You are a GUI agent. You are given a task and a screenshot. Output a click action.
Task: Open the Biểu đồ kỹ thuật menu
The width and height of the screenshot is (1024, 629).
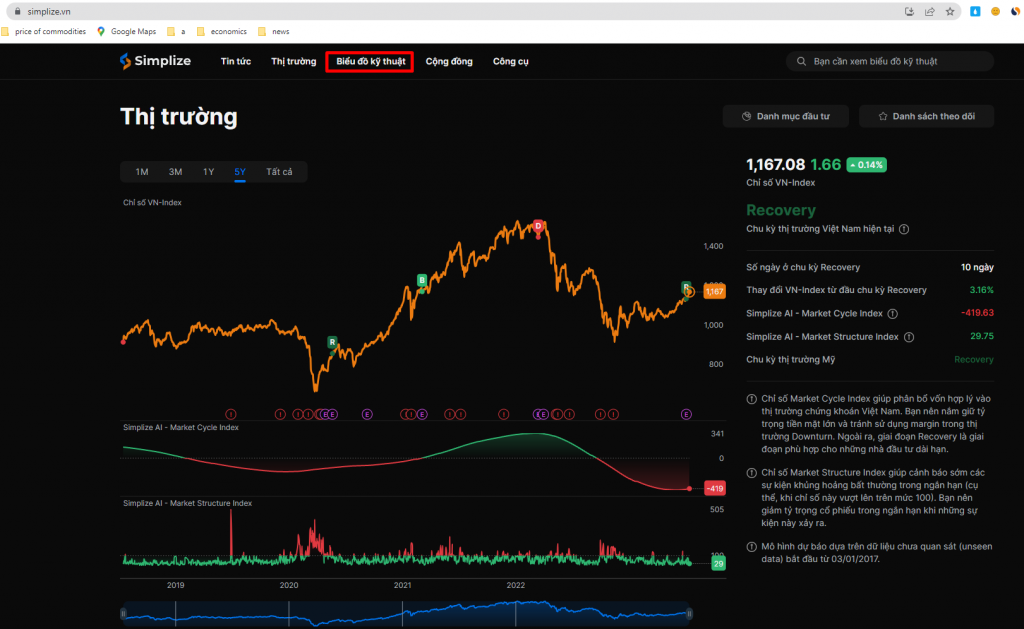click(x=370, y=61)
